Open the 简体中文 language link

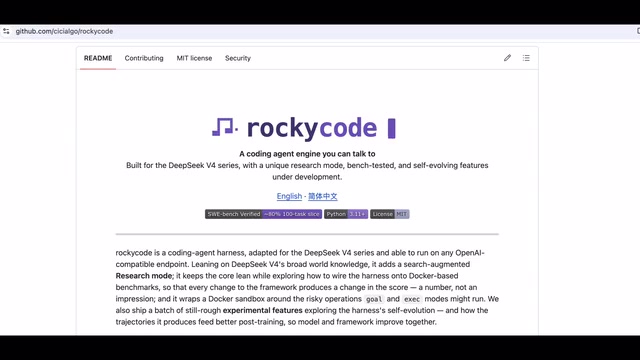pyautogui.click(x=322, y=196)
